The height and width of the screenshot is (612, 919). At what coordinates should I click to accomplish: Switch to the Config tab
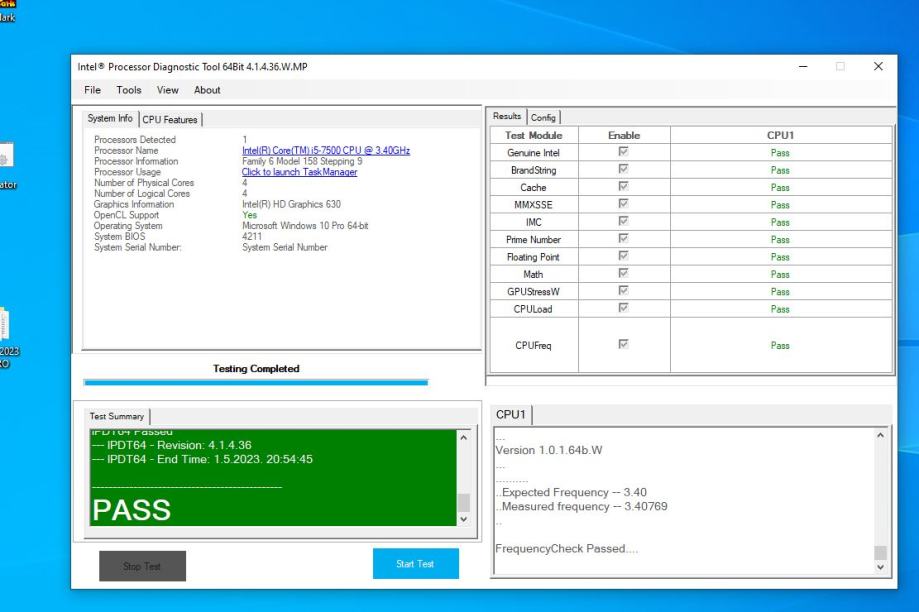[544, 117]
